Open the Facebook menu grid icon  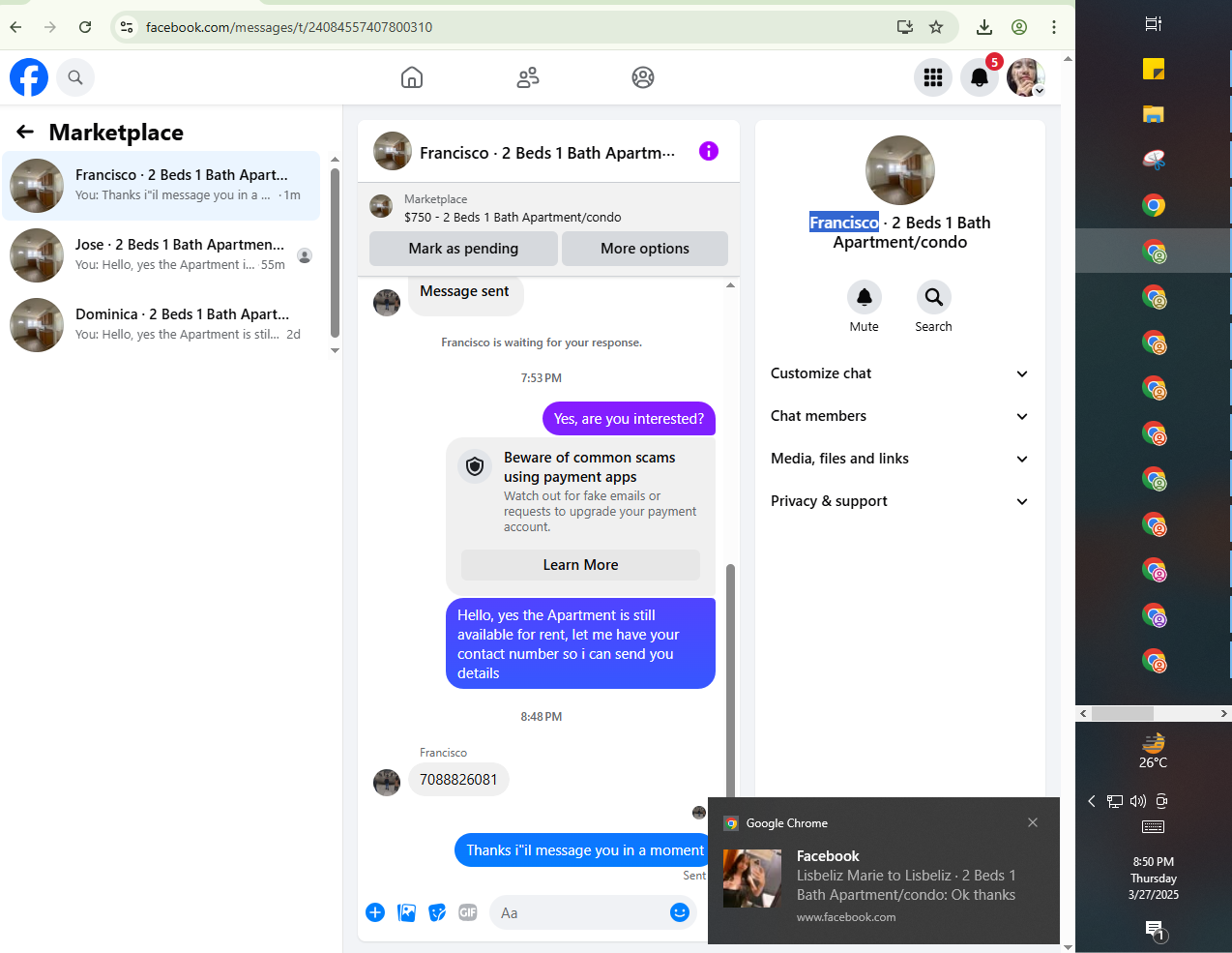pyautogui.click(x=933, y=77)
